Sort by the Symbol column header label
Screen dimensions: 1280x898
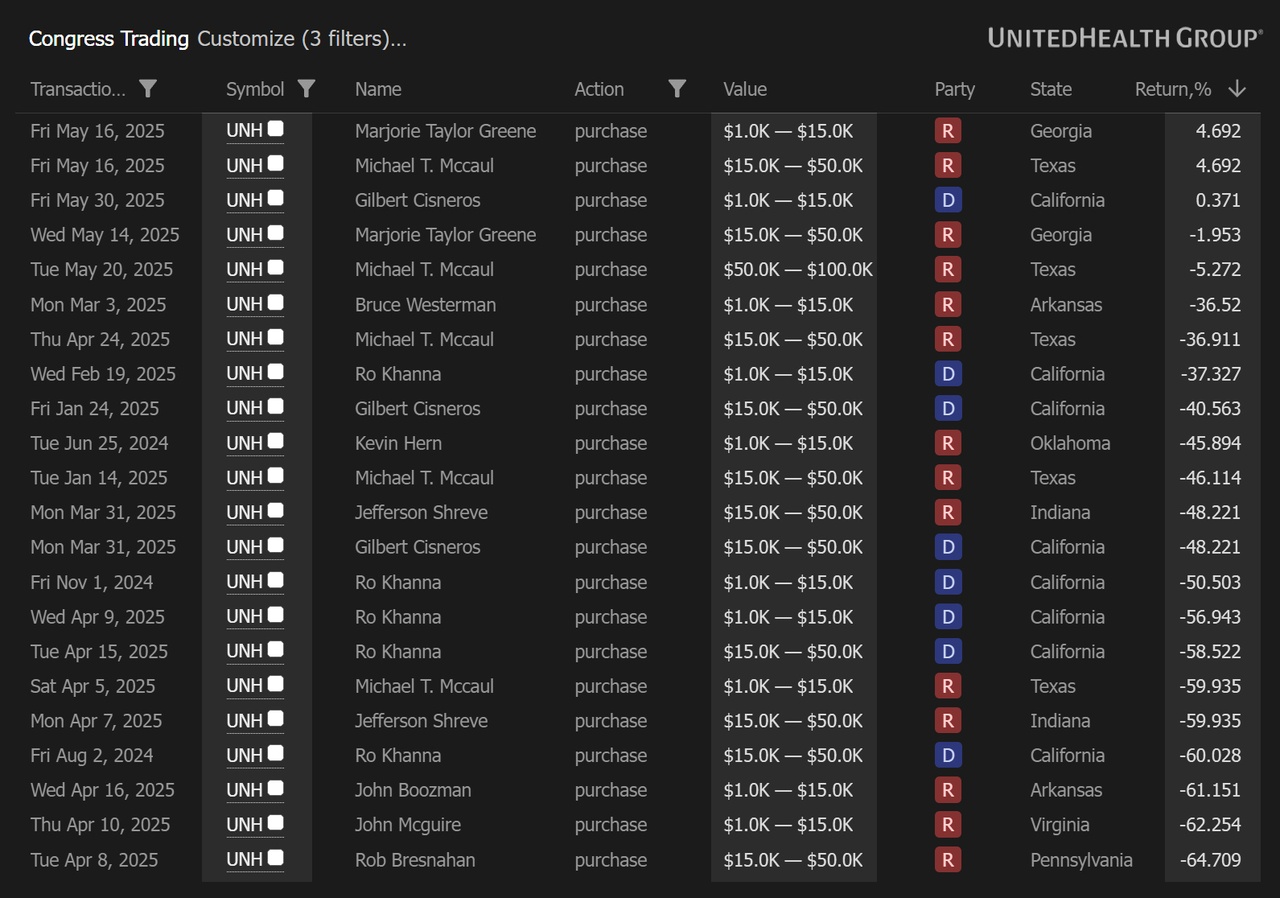255,89
